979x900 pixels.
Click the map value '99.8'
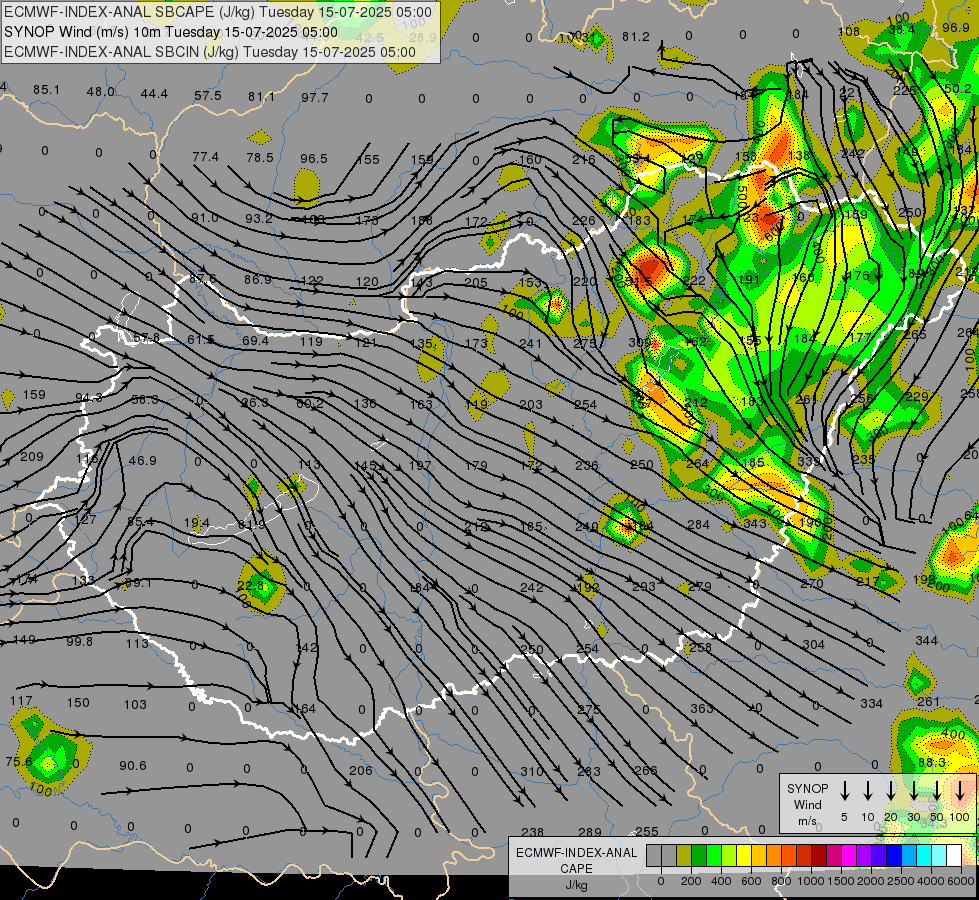[x=79, y=641]
